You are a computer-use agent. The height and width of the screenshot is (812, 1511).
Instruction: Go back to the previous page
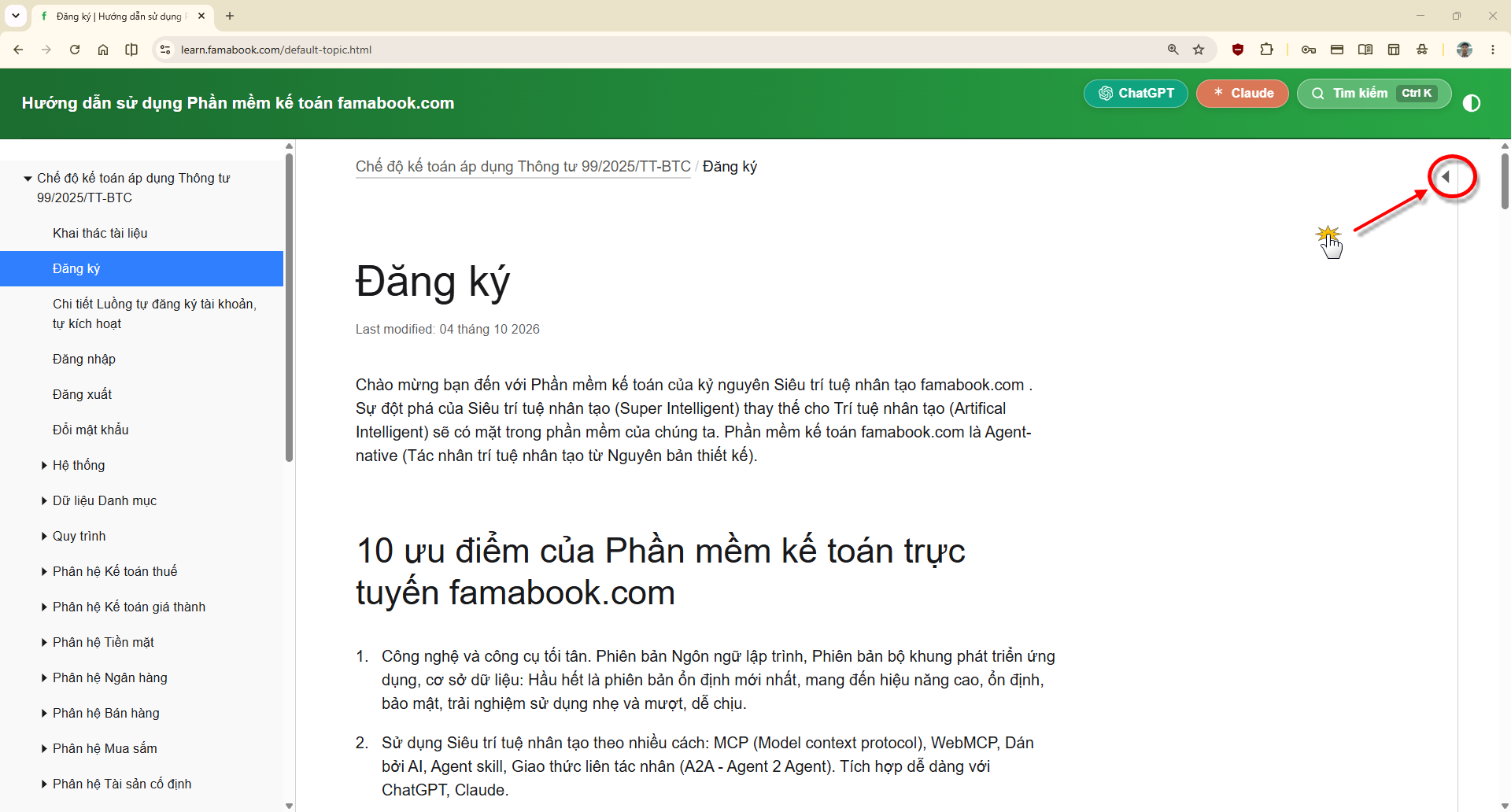click(x=18, y=50)
